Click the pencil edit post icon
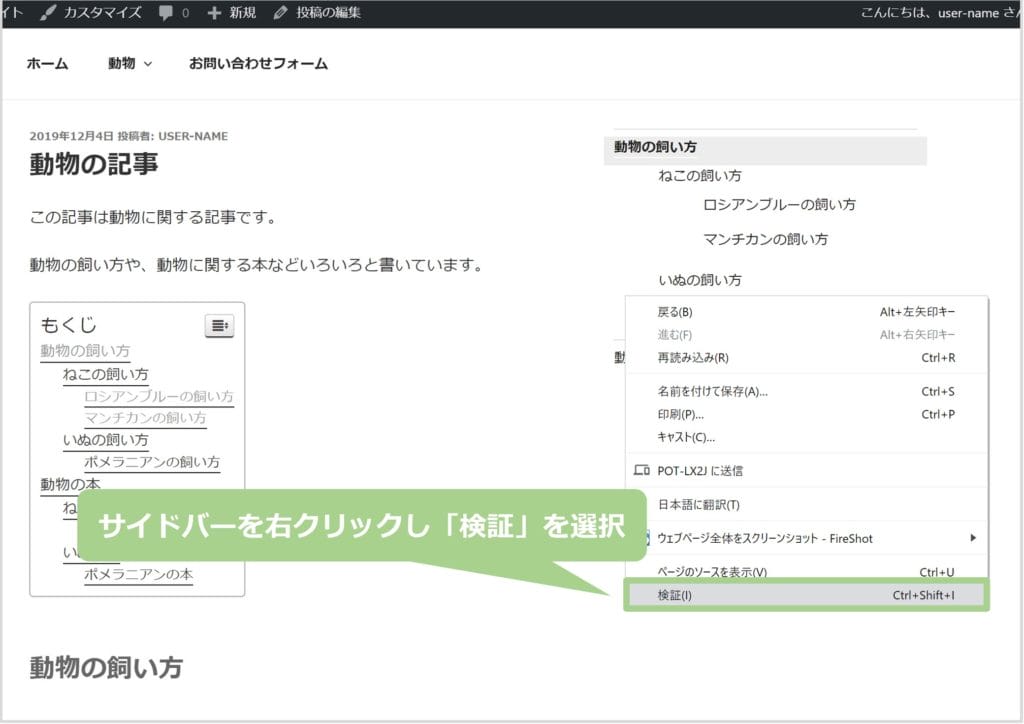This screenshot has width=1024, height=724. click(x=280, y=13)
